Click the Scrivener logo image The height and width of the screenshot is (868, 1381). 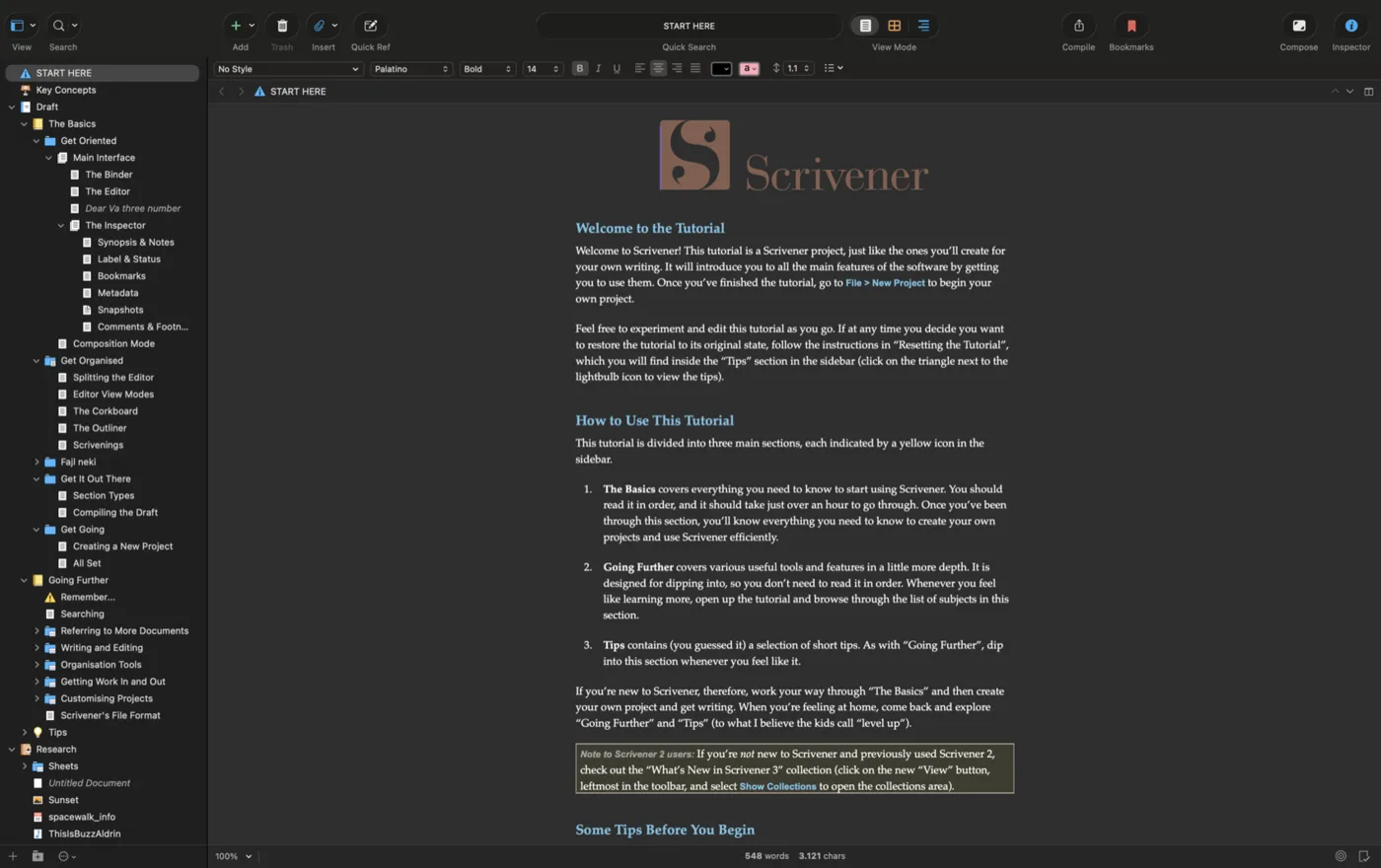[794, 156]
